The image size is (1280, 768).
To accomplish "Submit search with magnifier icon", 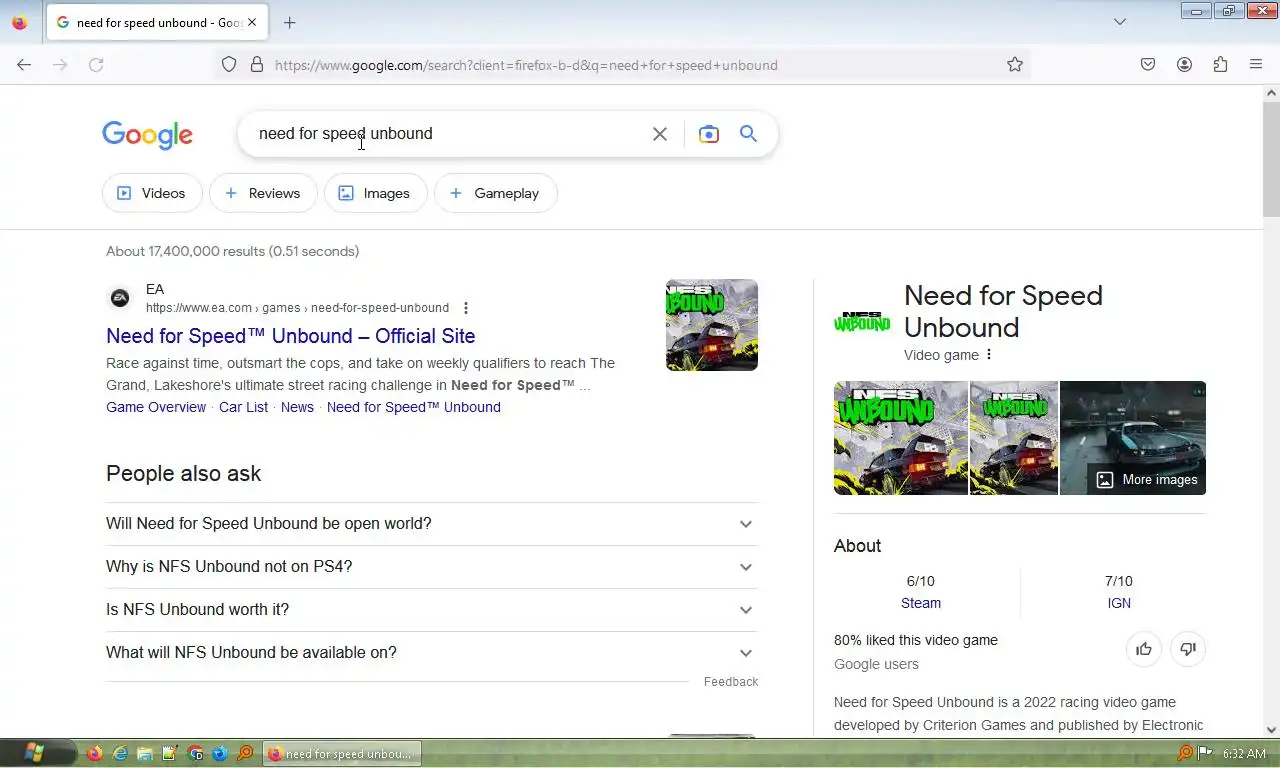I will pos(748,134).
